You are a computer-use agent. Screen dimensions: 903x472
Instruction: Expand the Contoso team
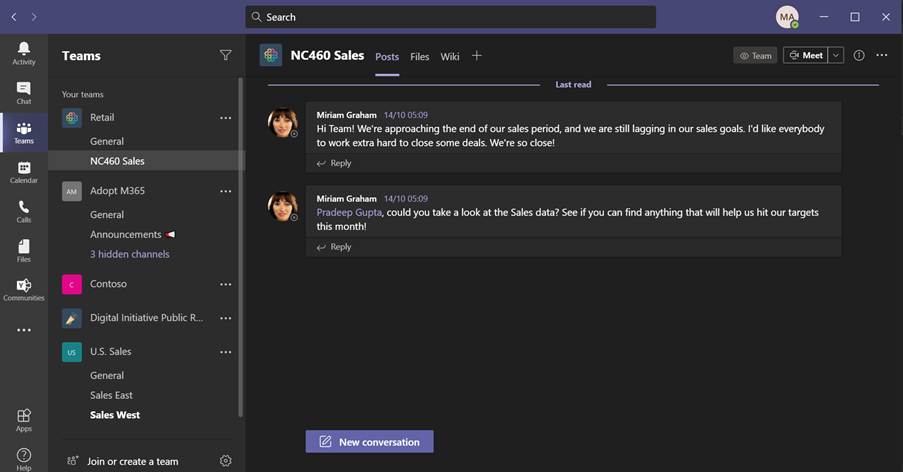[108, 284]
